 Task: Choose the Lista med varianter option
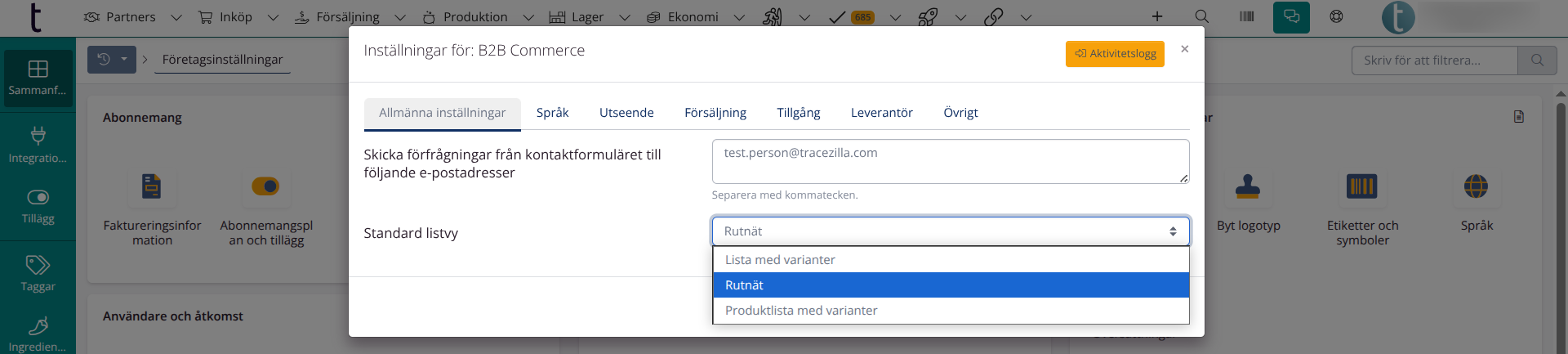951,260
